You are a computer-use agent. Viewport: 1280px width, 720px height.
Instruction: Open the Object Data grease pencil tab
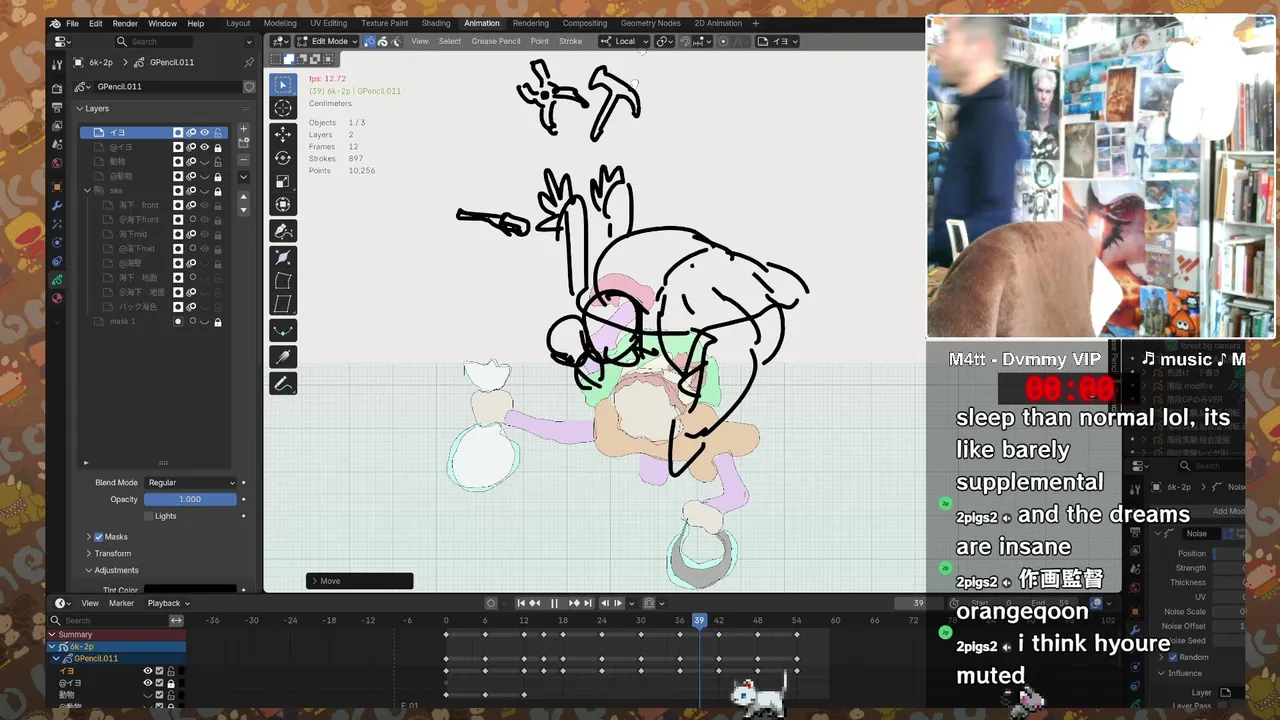click(x=57, y=280)
